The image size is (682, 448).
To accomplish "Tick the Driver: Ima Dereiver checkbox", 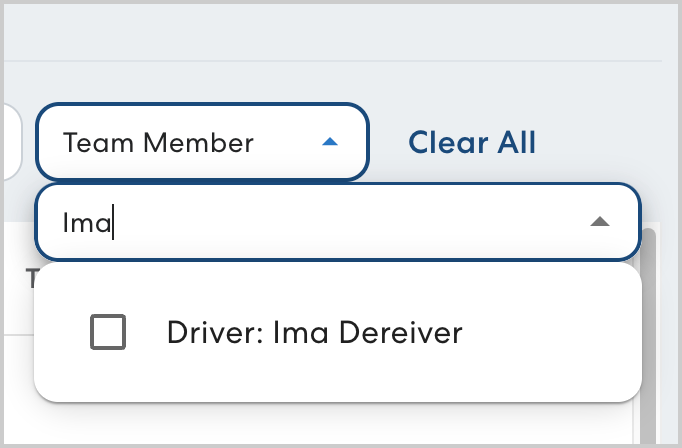I will pos(108,332).
